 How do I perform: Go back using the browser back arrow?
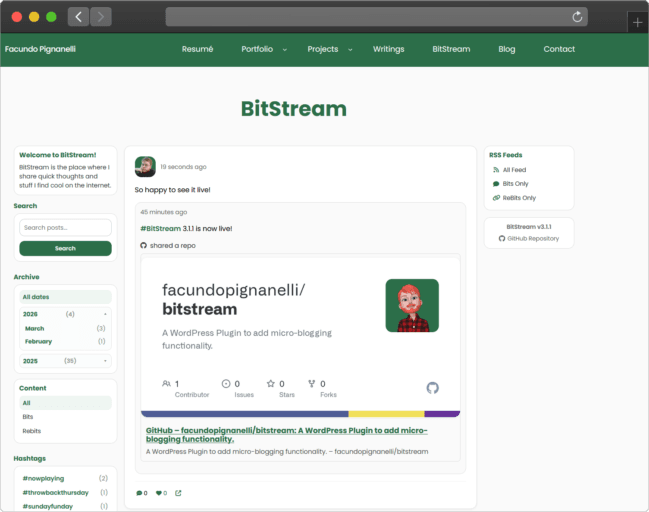78,17
